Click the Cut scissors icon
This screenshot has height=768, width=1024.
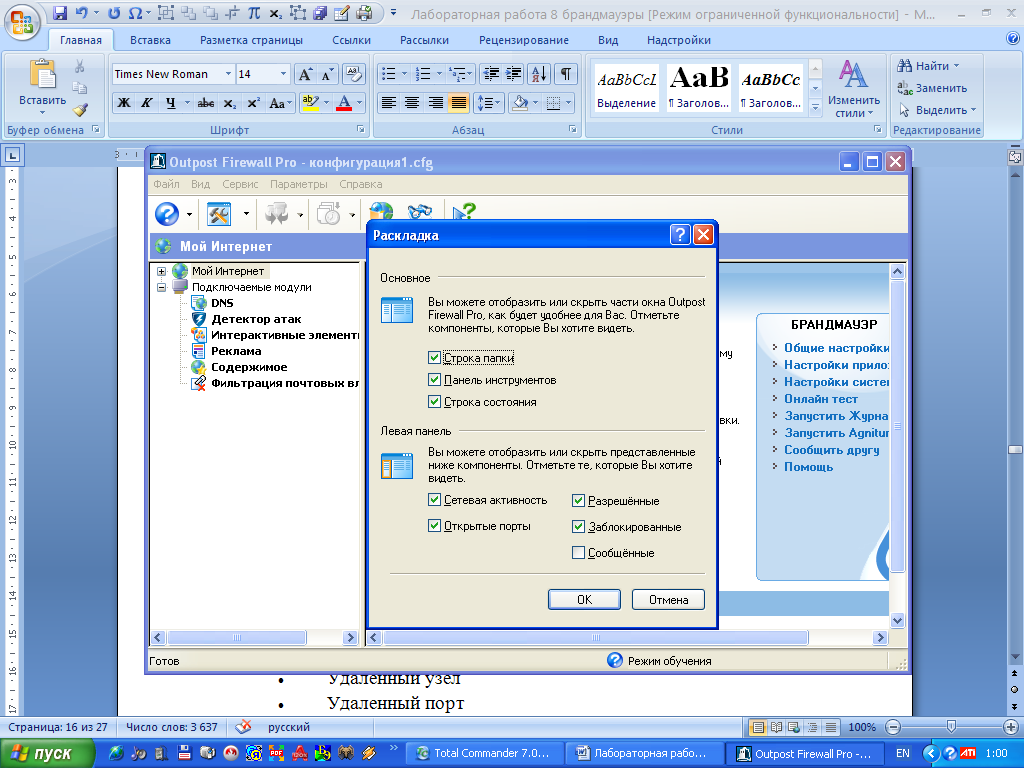pos(80,66)
